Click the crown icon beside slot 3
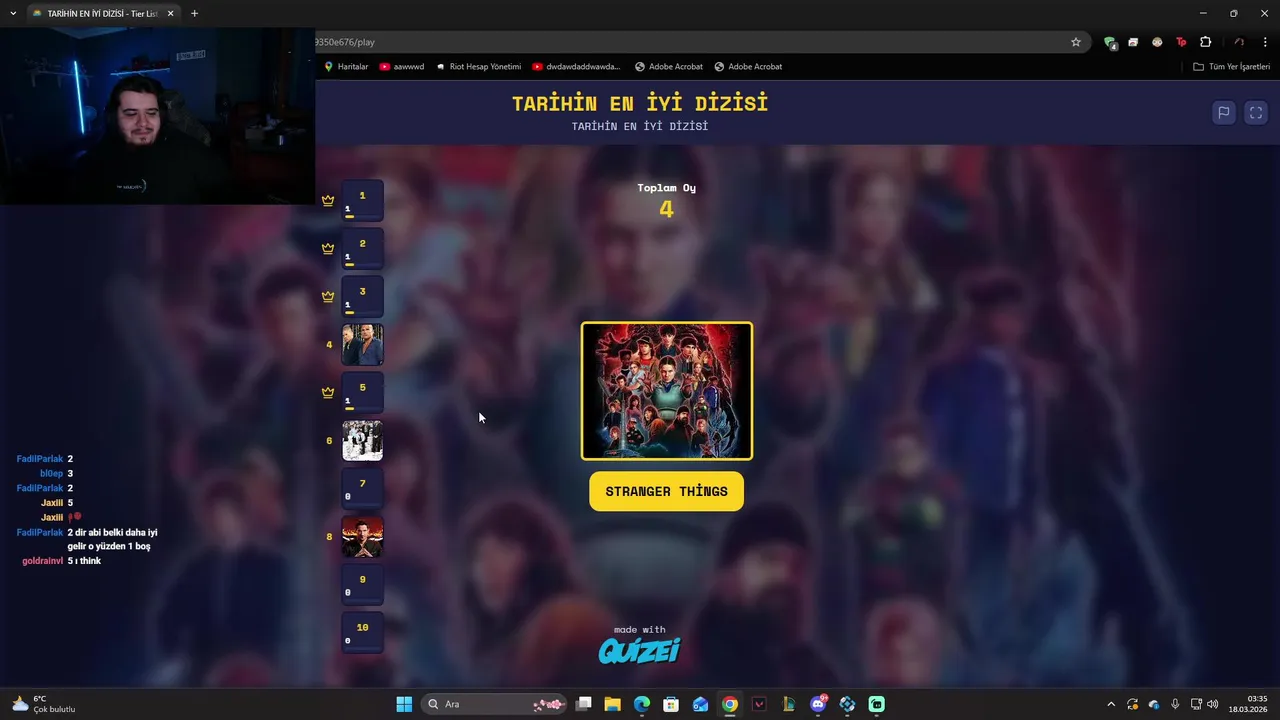 (328, 296)
